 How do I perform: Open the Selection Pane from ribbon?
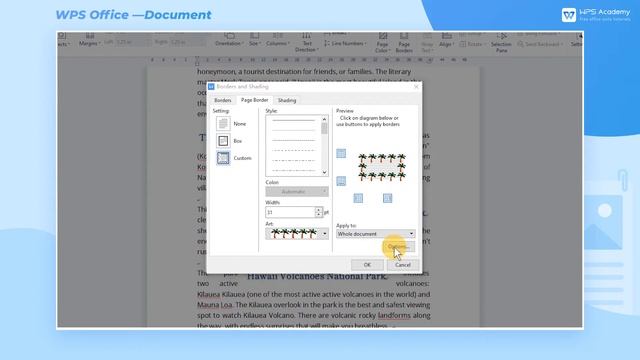(501, 42)
